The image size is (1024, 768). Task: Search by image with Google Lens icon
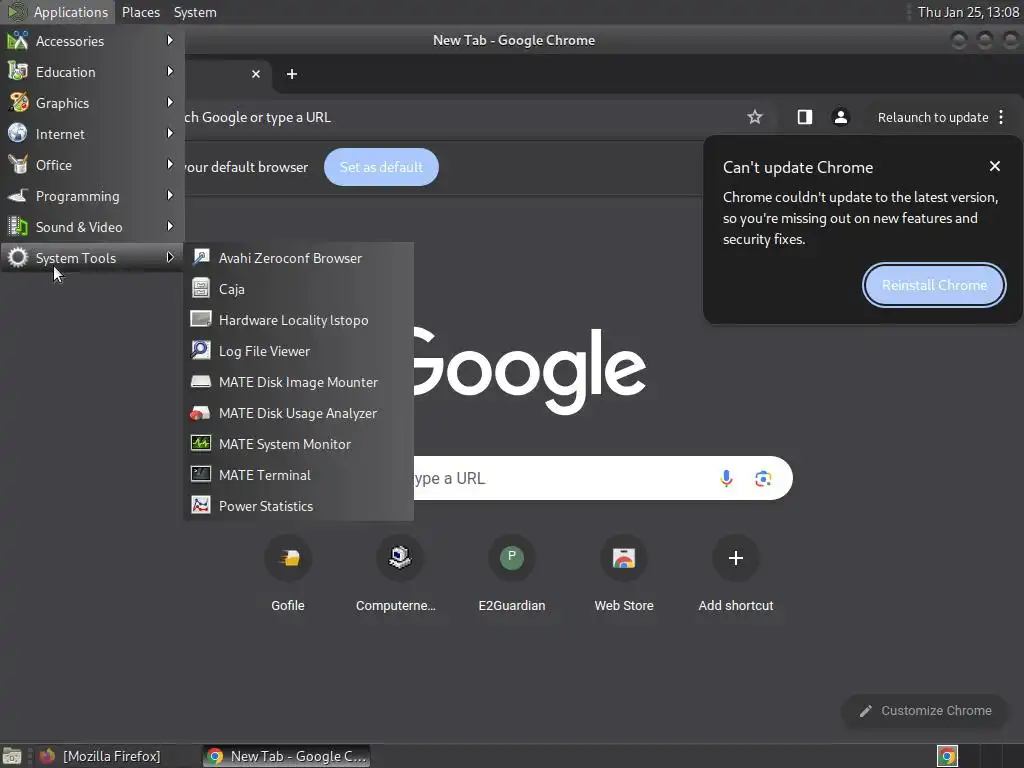tap(763, 478)
